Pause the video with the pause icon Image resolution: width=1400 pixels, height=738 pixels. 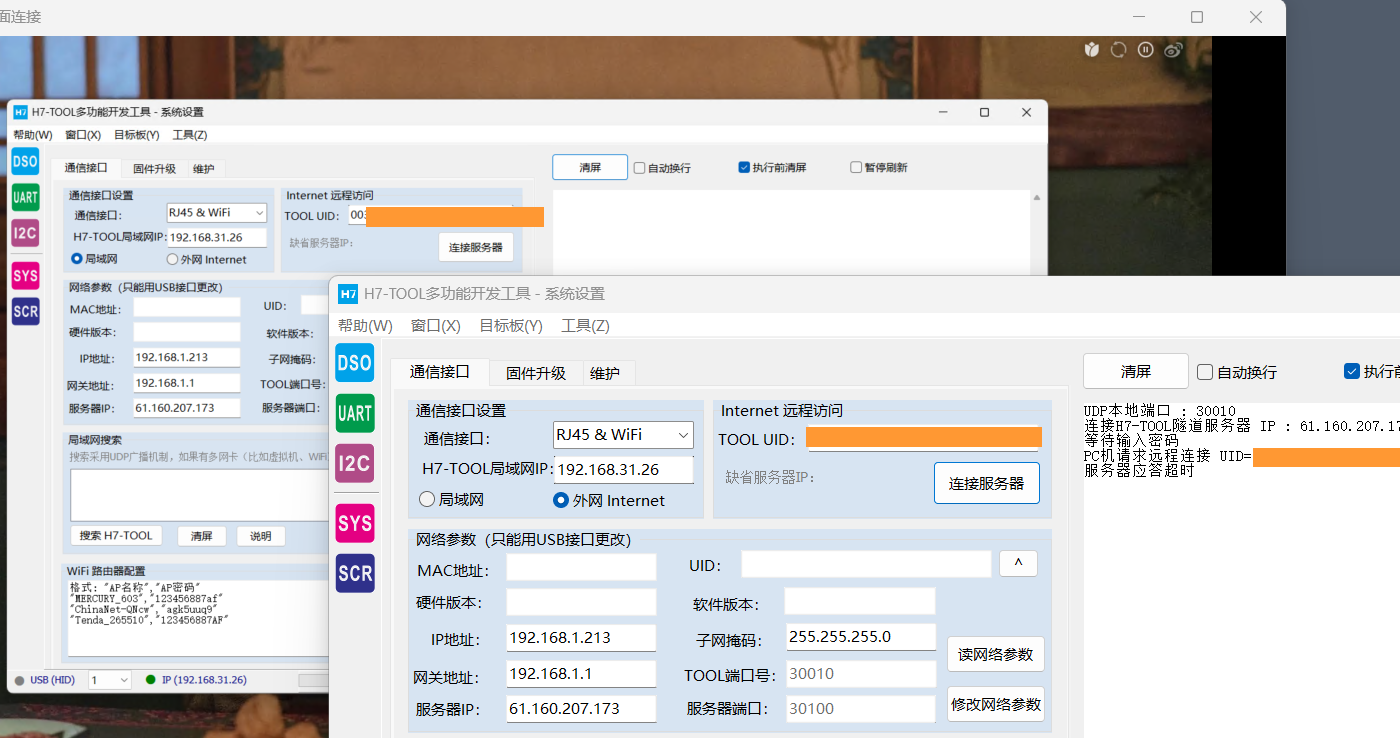click(1146, 50)
